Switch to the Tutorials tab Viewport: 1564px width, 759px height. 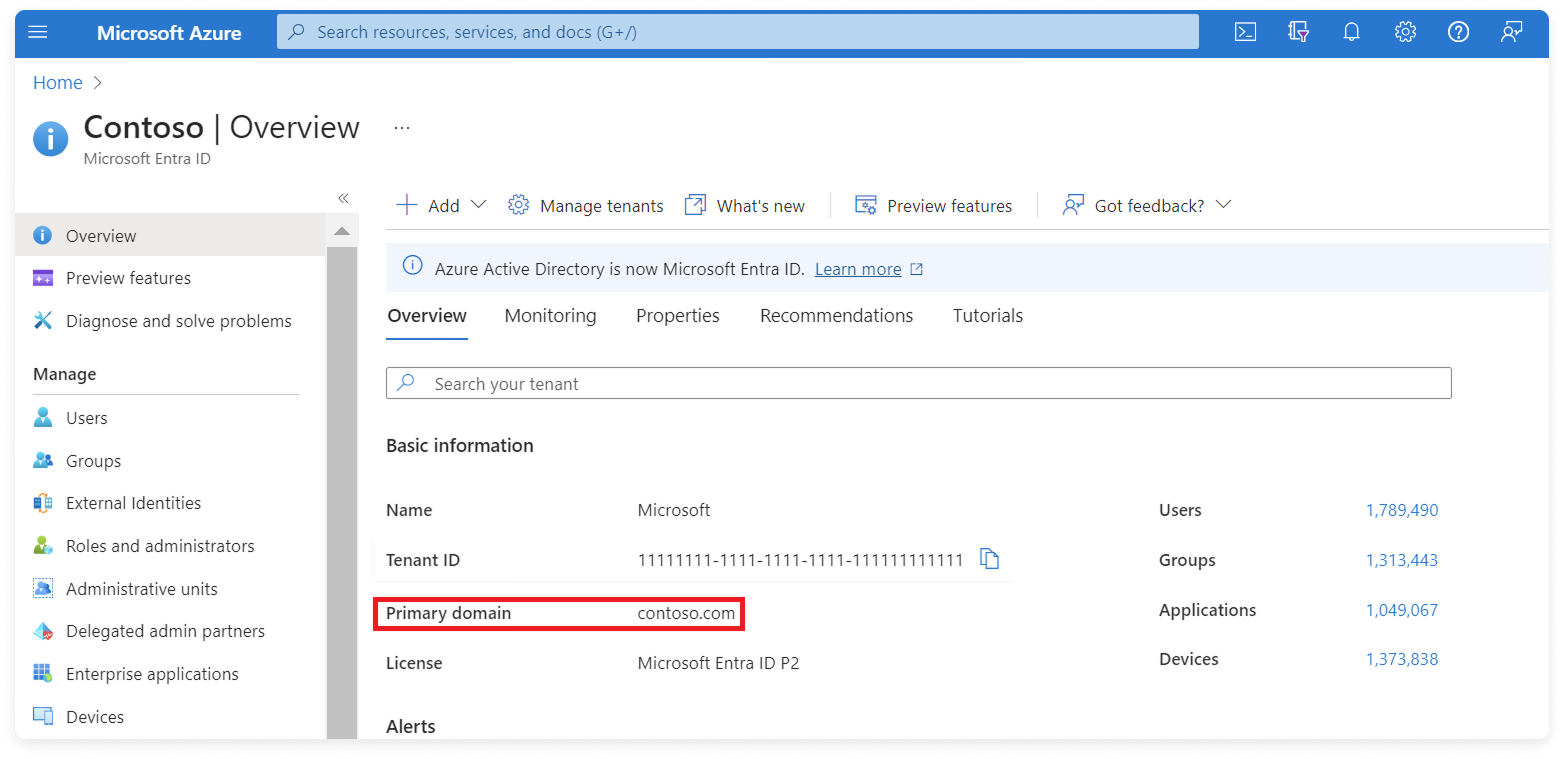tap(988, 316)
